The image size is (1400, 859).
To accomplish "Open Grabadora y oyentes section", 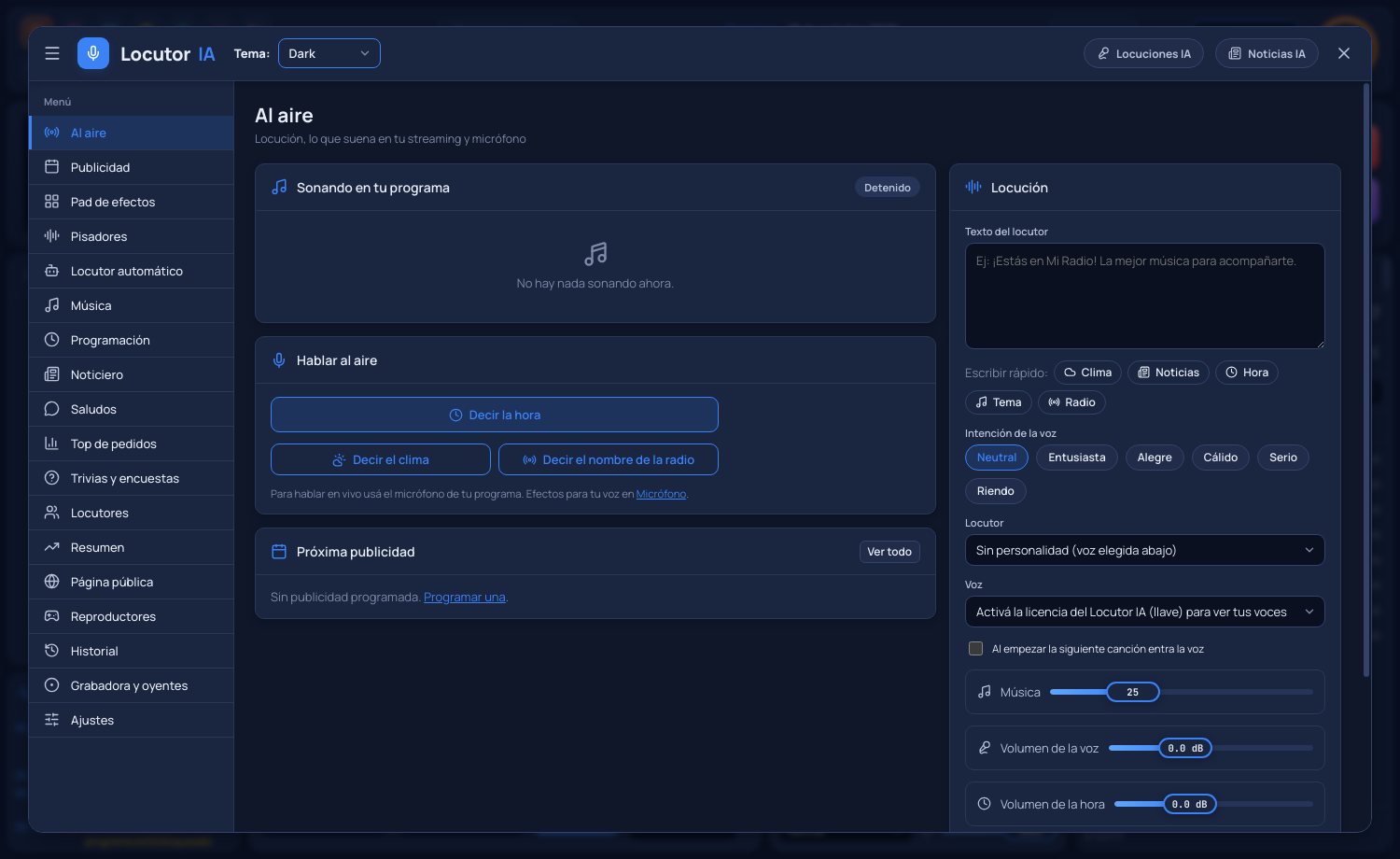I will point(132,685).
